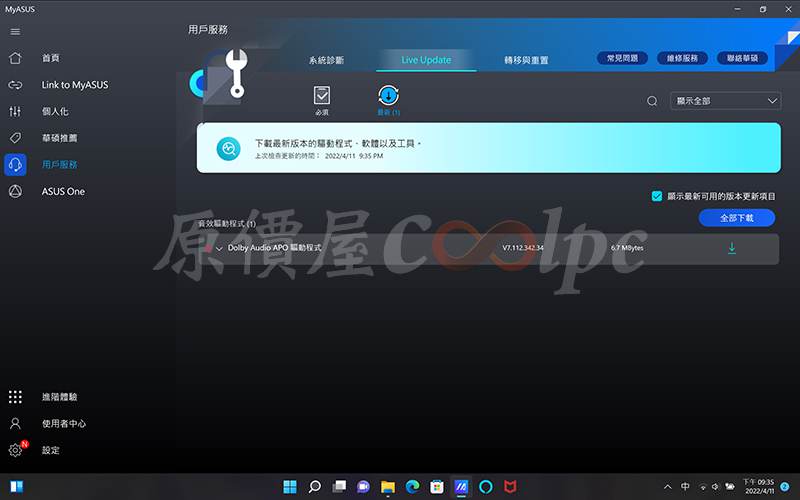
Task: Open the Widgets button on taskbar
Action: 16,487
